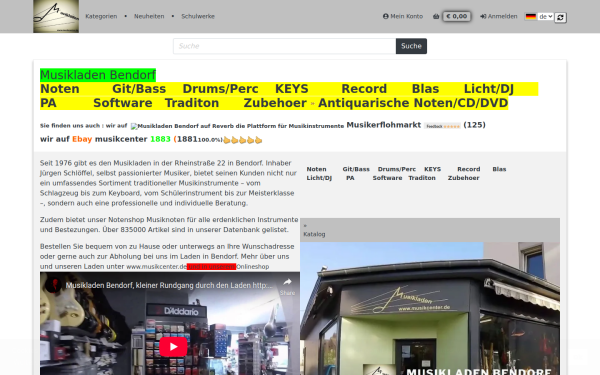Viewport: 600px width, 375px height.
Task: Click Anmelden to log in
Action: click(x=499, y=16)
